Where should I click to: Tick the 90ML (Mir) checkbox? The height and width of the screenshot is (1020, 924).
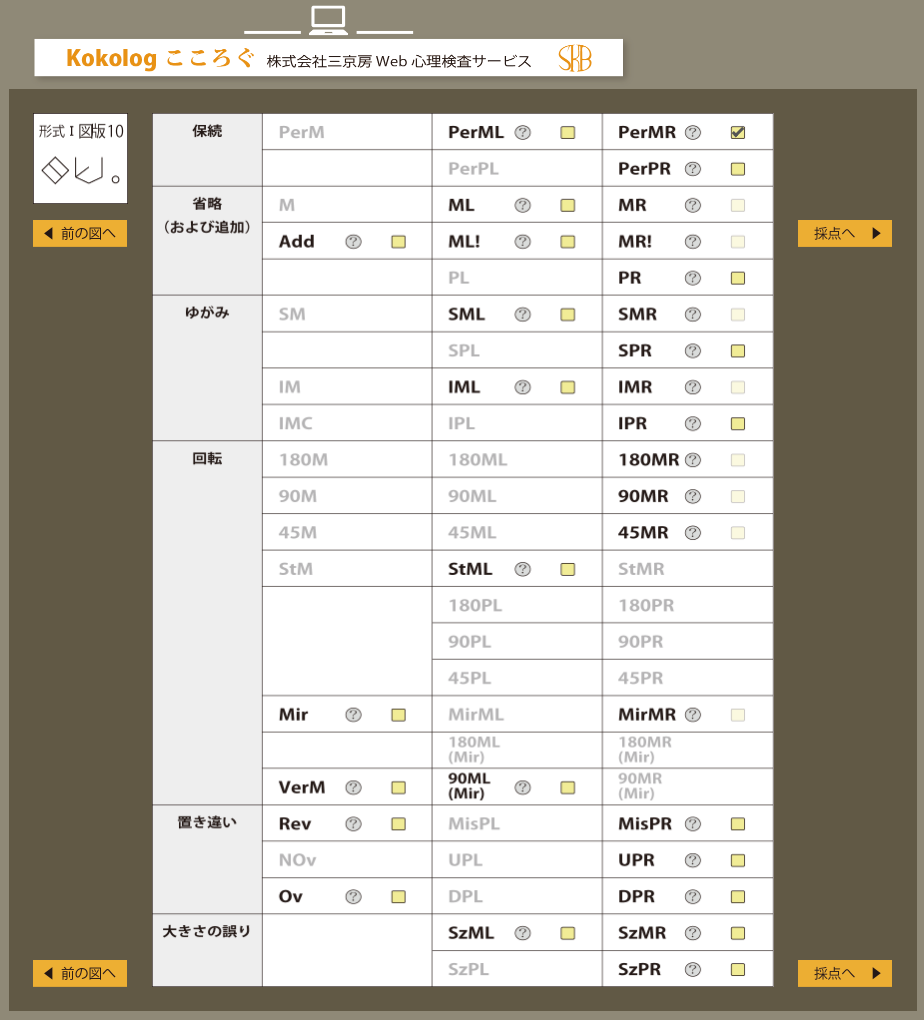[568, 788]
